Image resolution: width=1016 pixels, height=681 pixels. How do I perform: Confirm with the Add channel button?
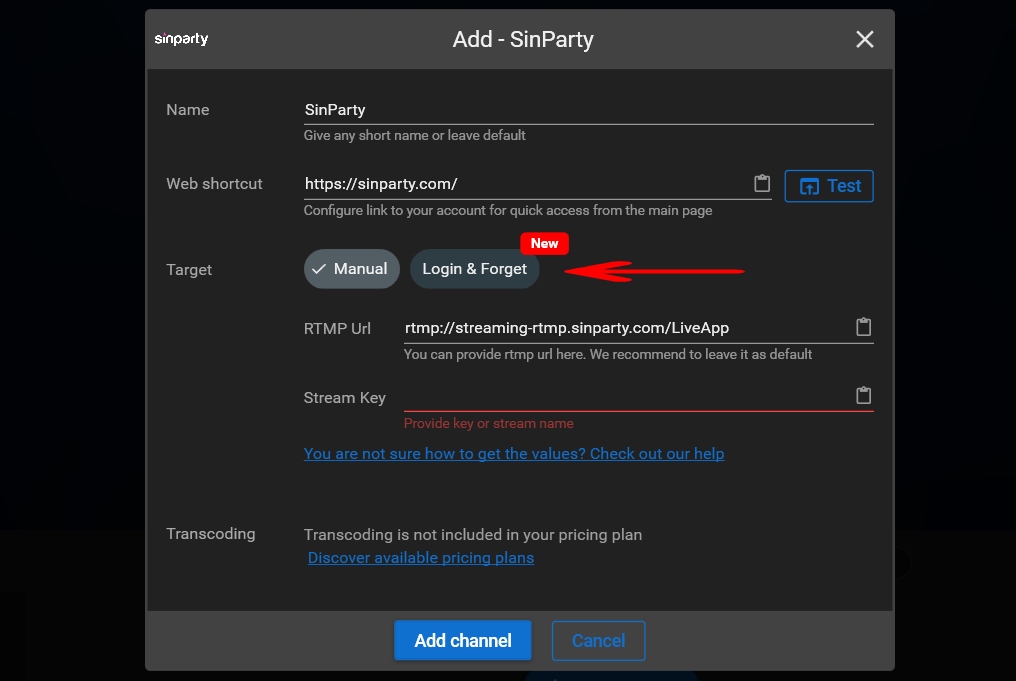click(x=463, y=640)
